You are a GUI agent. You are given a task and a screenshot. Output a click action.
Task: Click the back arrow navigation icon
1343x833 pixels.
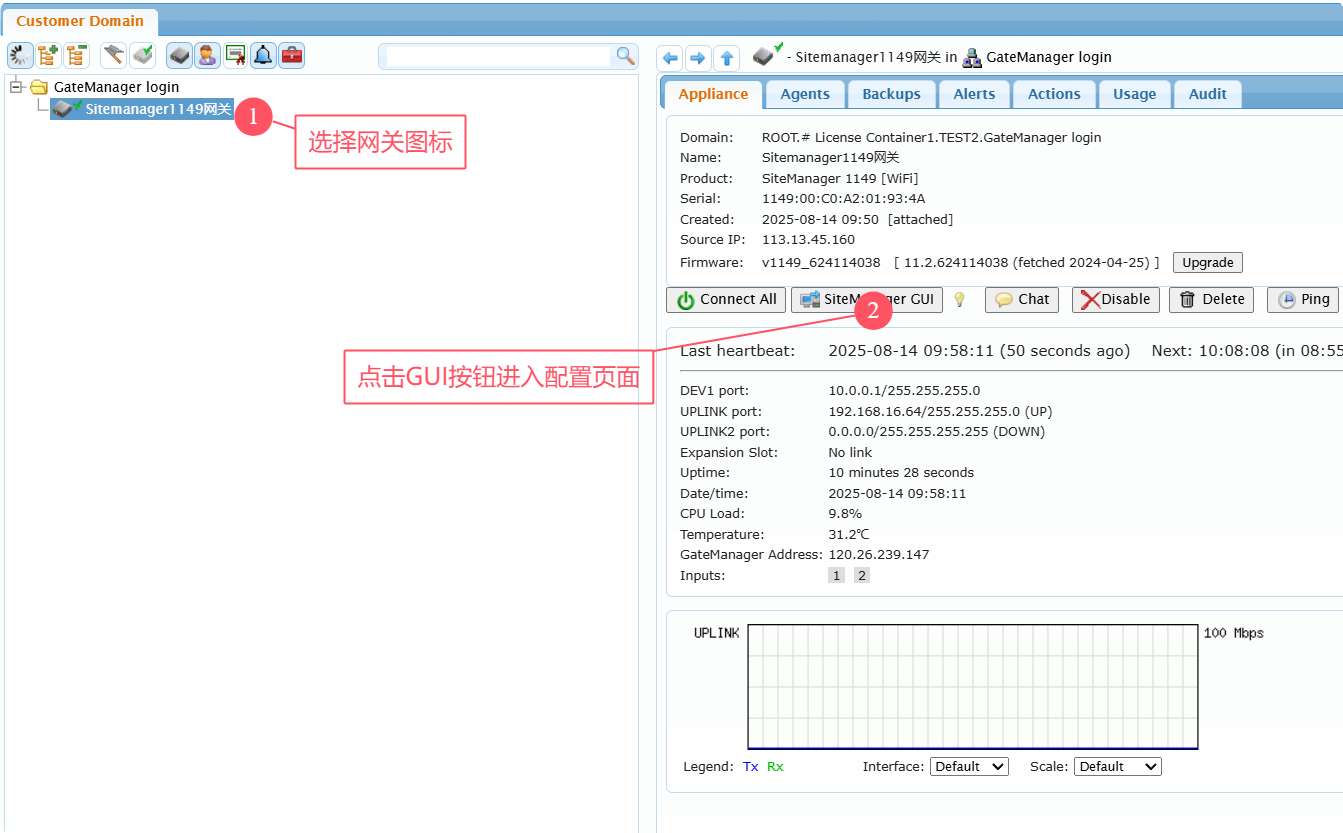pos(670,58)
